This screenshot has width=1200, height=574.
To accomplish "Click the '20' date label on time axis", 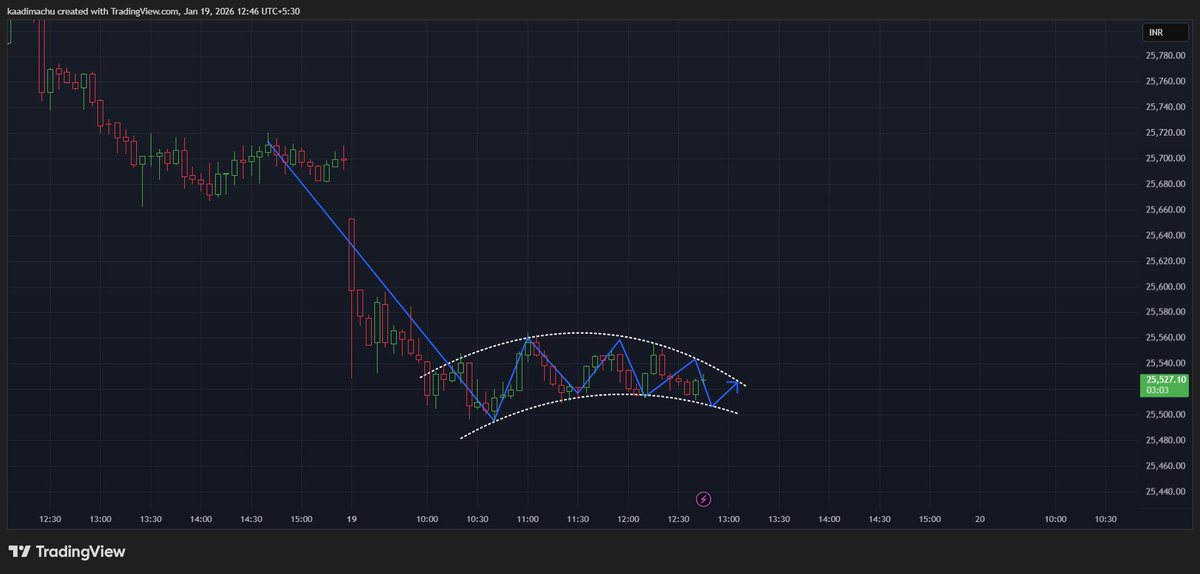I will pyautogui.click(x=980, y=520).
